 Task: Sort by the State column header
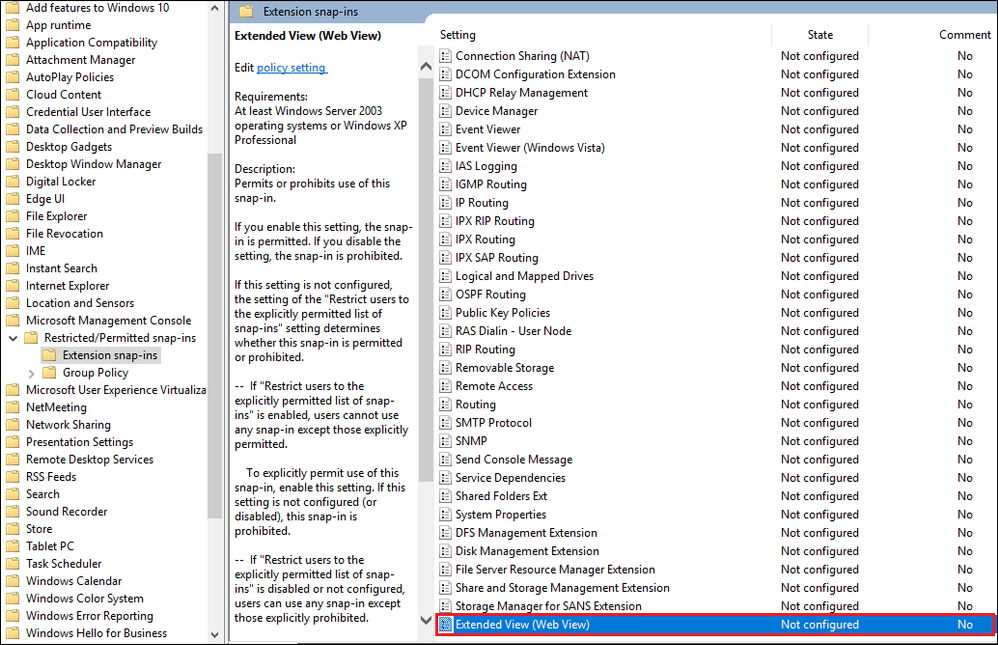[x=820, y=34]
